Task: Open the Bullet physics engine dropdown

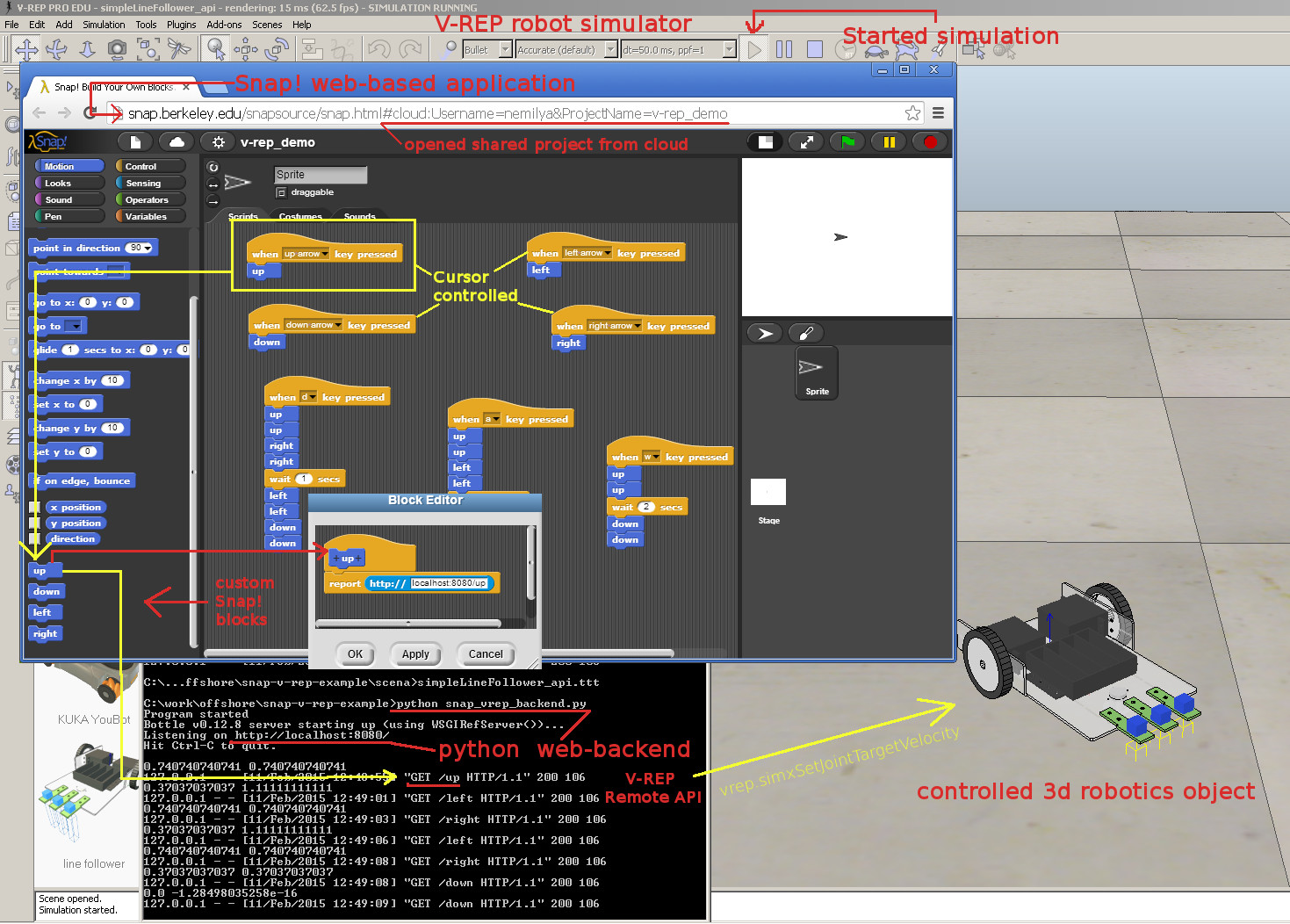Action: pyautogui.click(x=506, y=50)
